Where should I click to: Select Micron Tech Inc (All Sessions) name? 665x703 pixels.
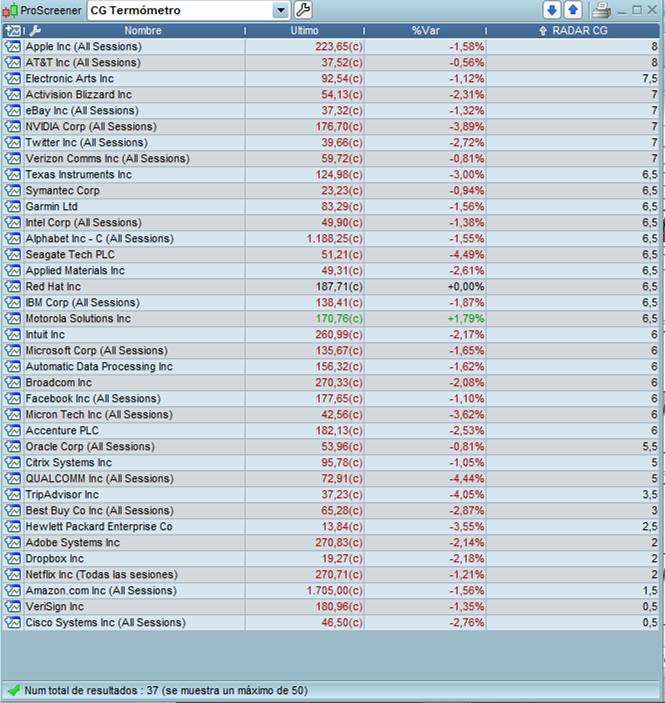(99, 415)
